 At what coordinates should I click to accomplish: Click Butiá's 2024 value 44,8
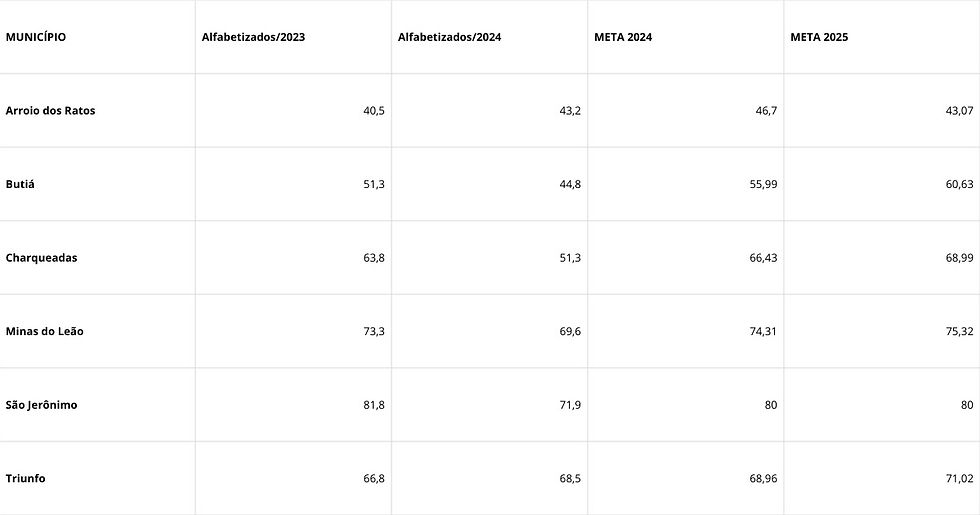[x=570, y=185]
